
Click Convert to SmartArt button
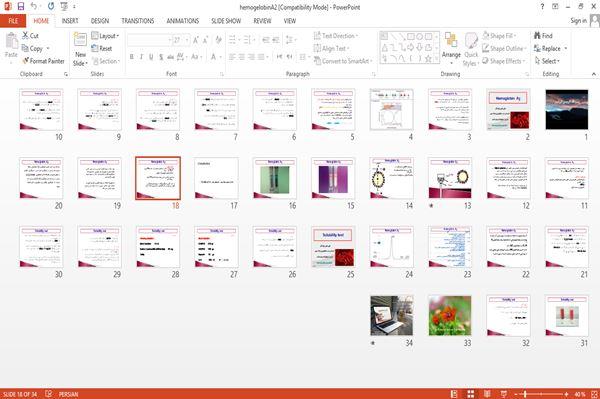click(x=342, y=61)
